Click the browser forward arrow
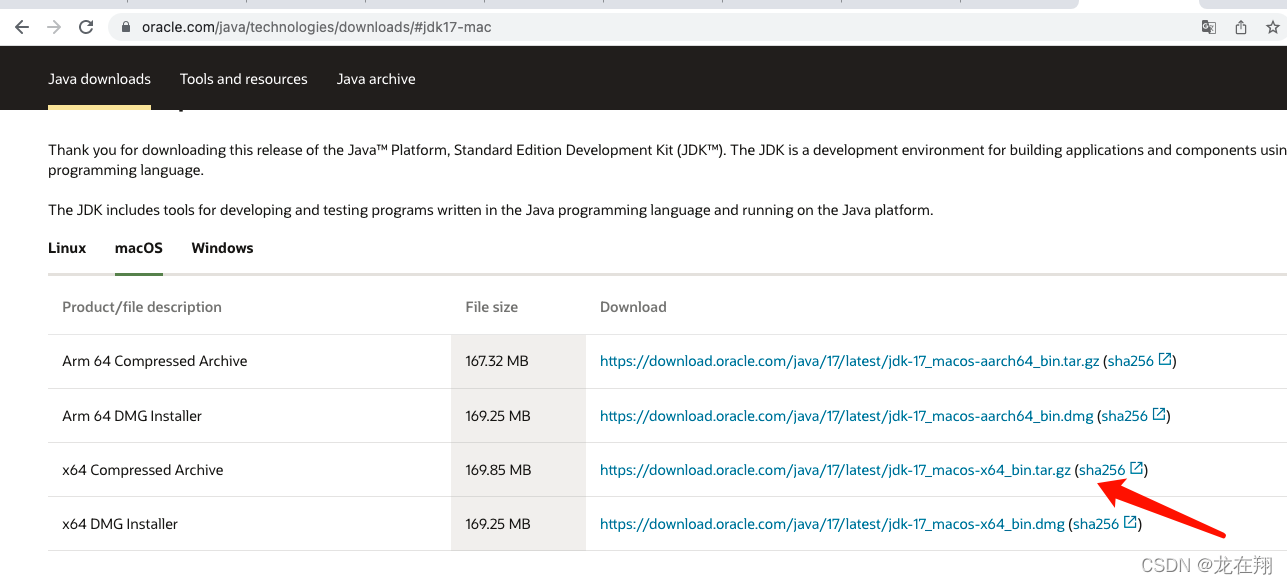This screenshot has height=584, width=1287. pyautogui.click(x=53, y=27)
